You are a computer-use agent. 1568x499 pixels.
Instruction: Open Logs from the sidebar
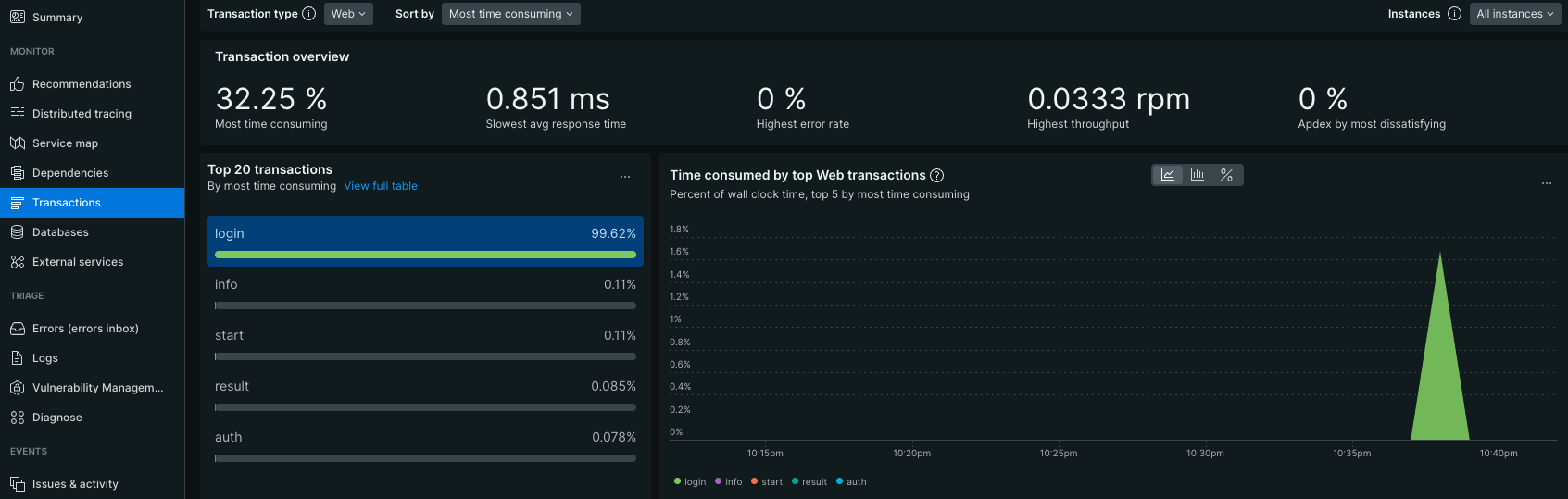45,358
